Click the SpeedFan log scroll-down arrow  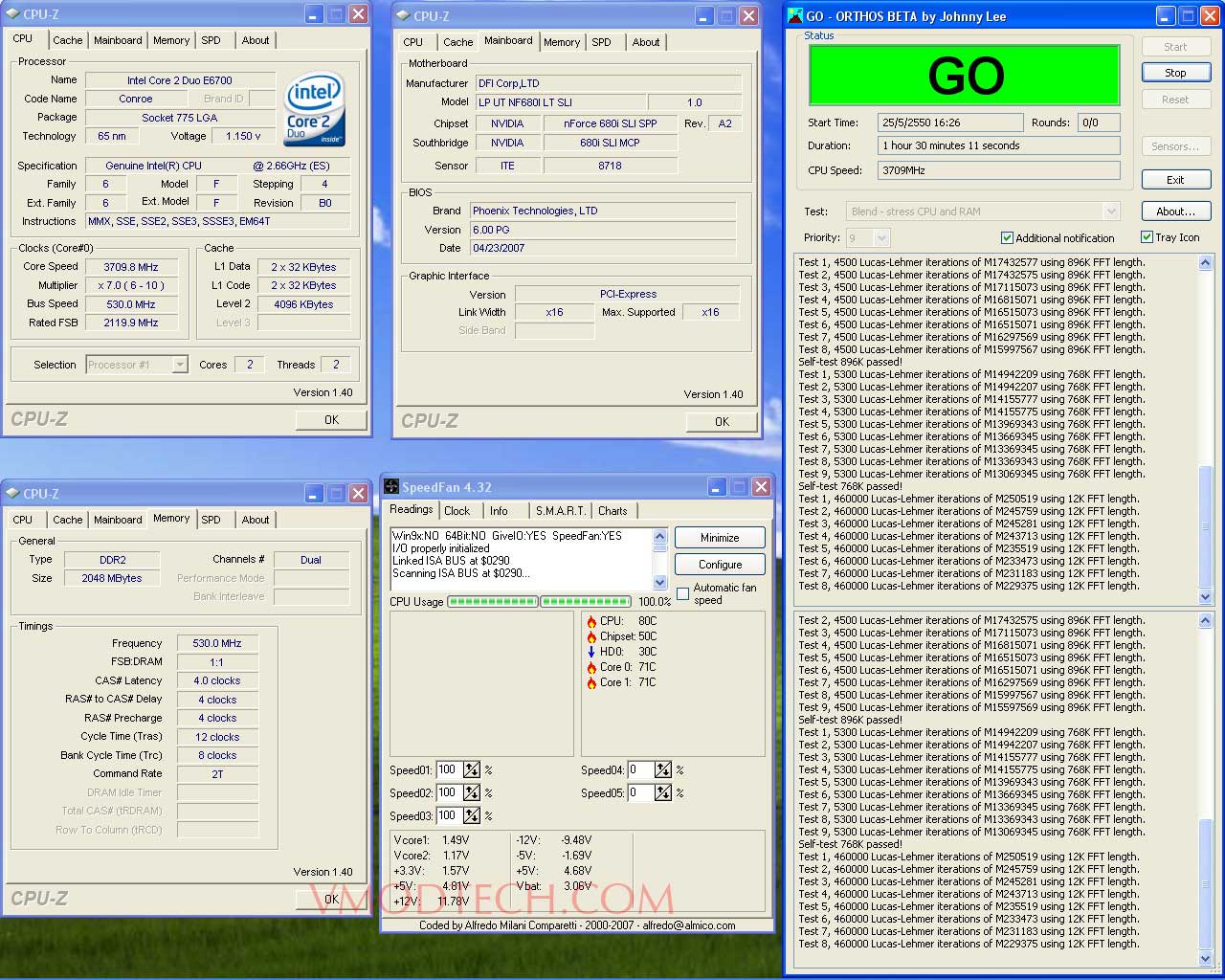(x=659, y=582)
